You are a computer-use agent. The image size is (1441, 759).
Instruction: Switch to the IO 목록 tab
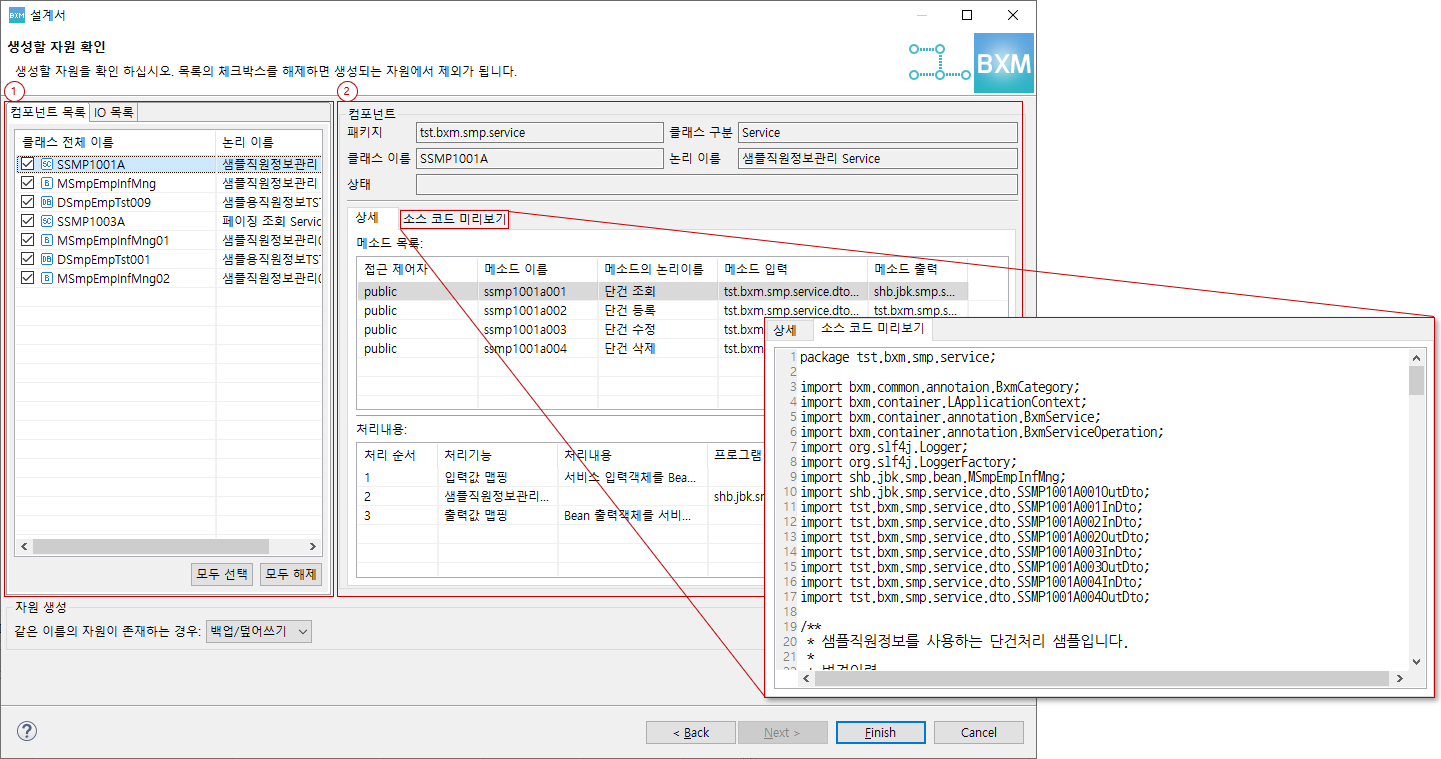[x=113, y=111]
